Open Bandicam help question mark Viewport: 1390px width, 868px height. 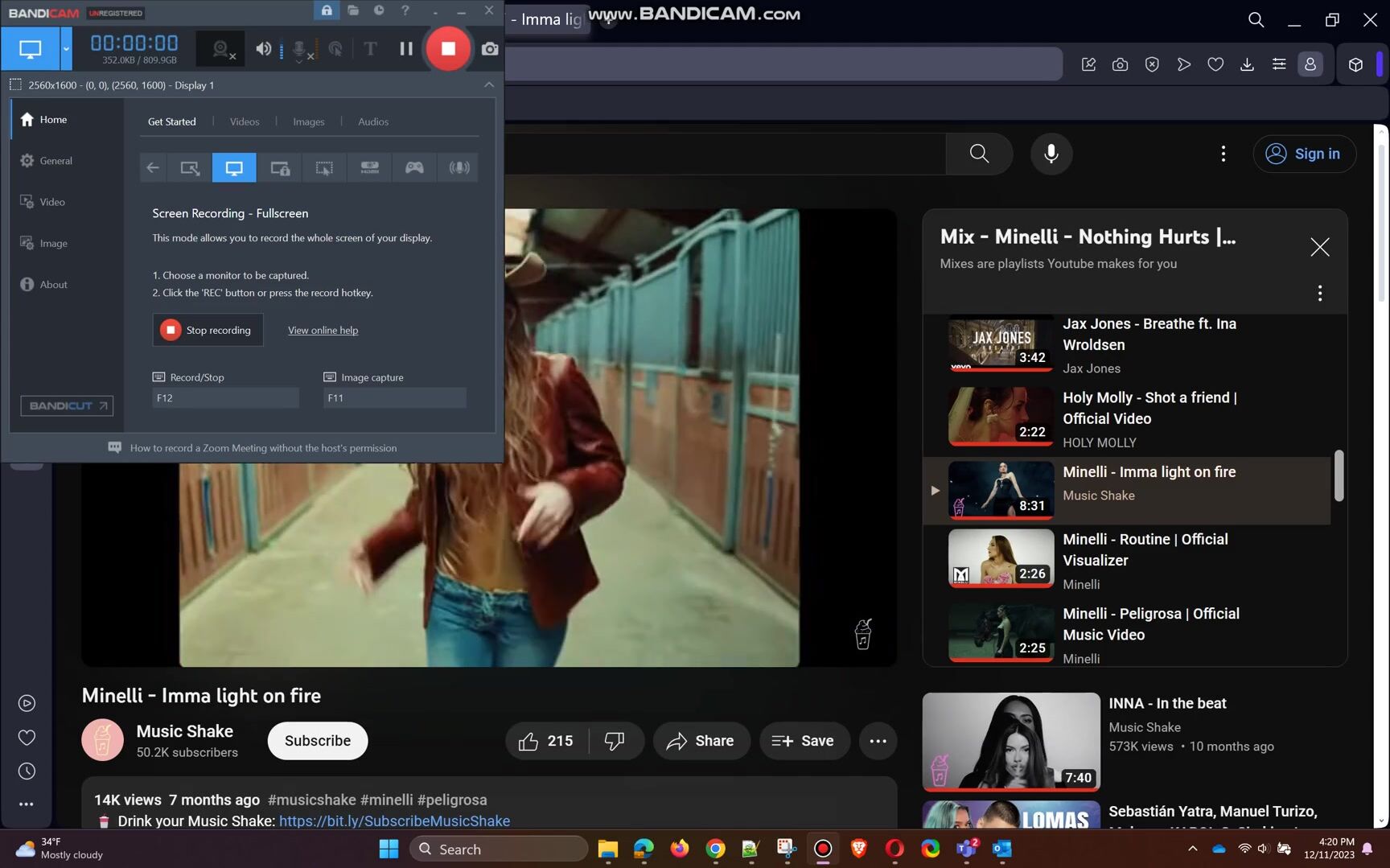(x=405, y=10)
